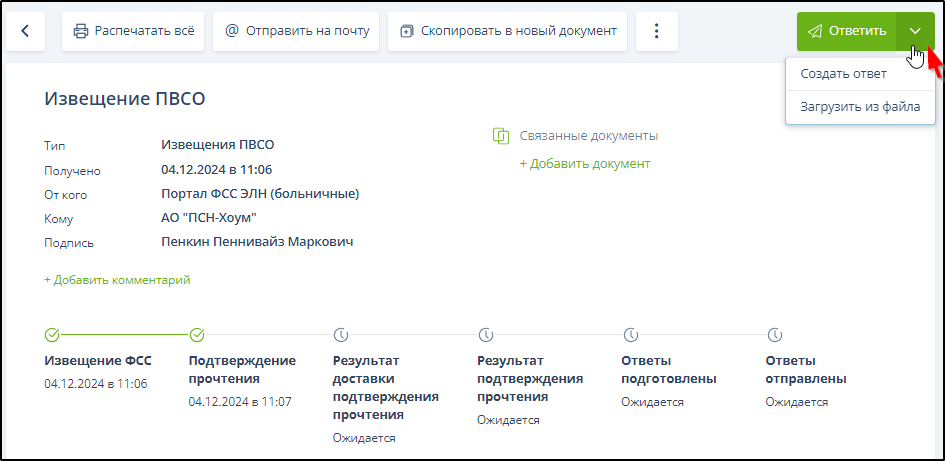Click the + Добавить комментарий link
The width and height of the screenshot is (945, 461).
pyautogui.click(x=117, y=280)
